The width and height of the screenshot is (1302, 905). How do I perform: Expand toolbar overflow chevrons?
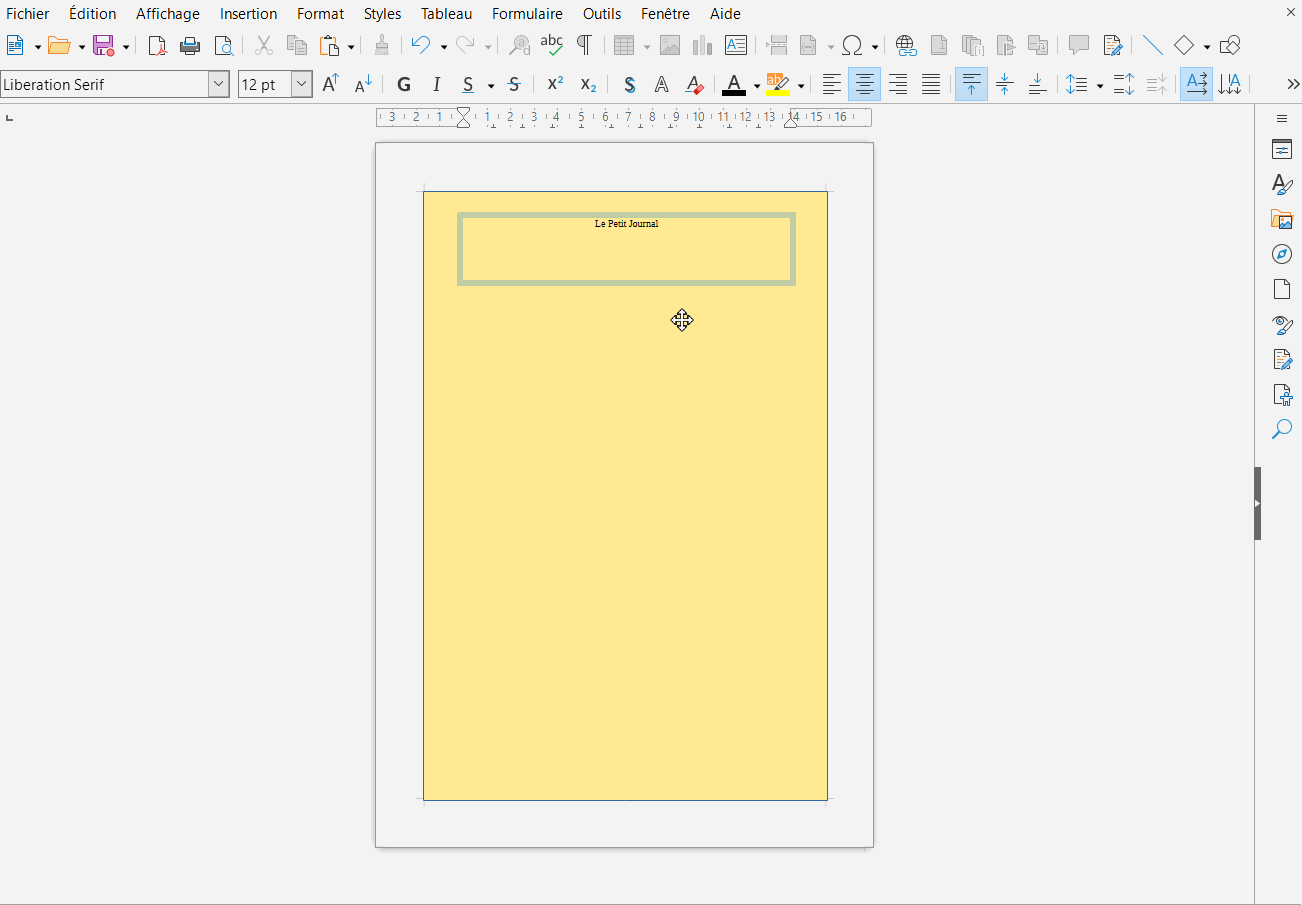click(1292, 85)
